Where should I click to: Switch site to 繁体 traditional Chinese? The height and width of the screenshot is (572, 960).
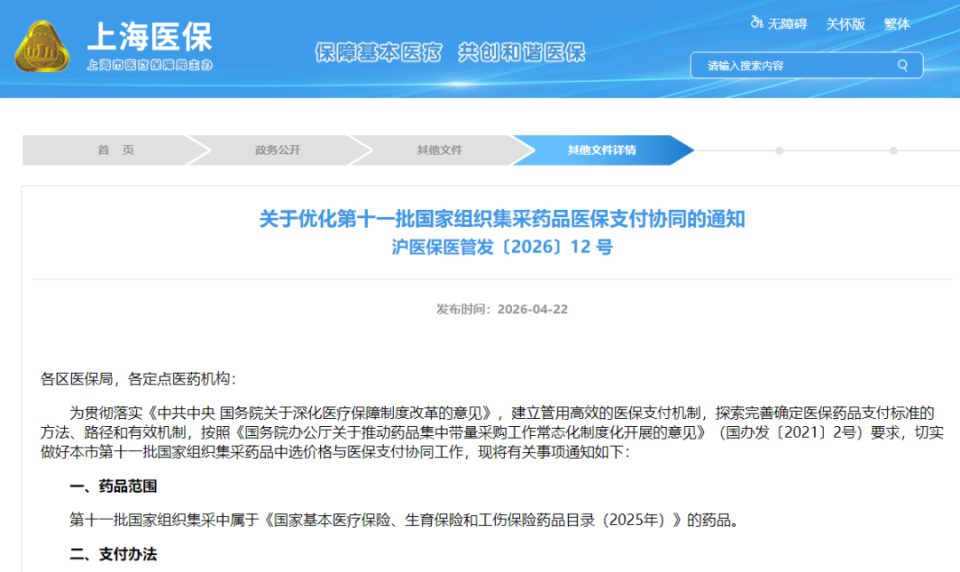point(897,24)
